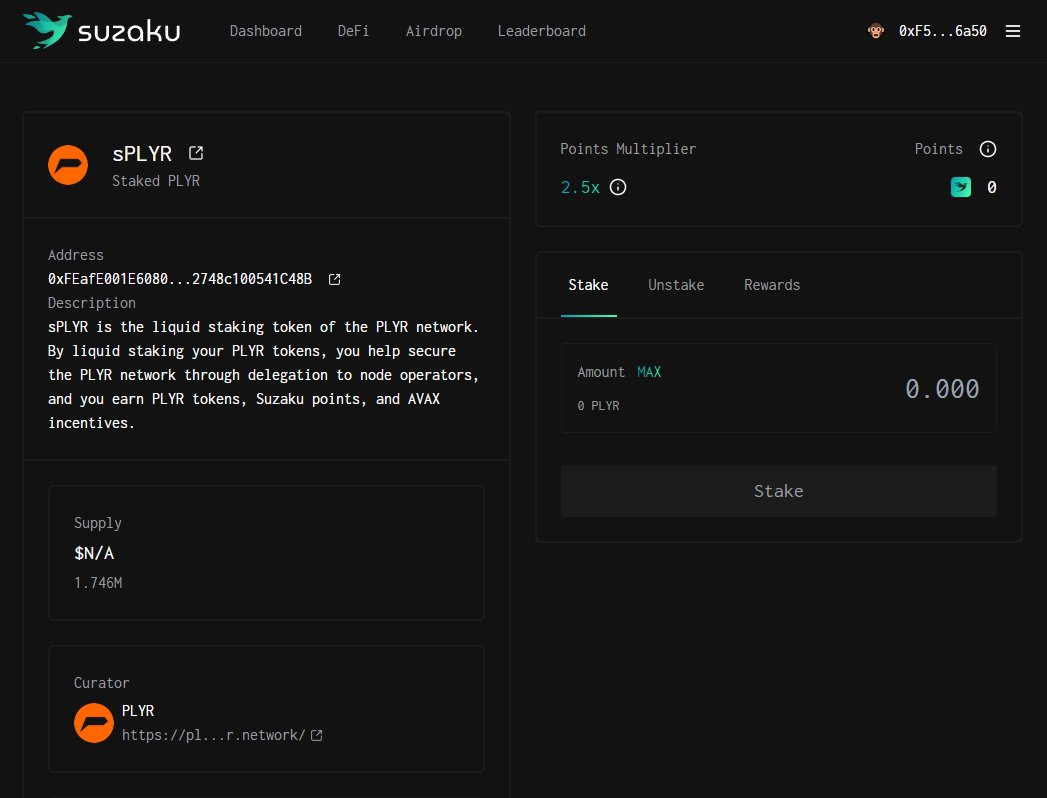Click the Points Multiplier label
This screenshot has width=1047, height=798.
628,149
